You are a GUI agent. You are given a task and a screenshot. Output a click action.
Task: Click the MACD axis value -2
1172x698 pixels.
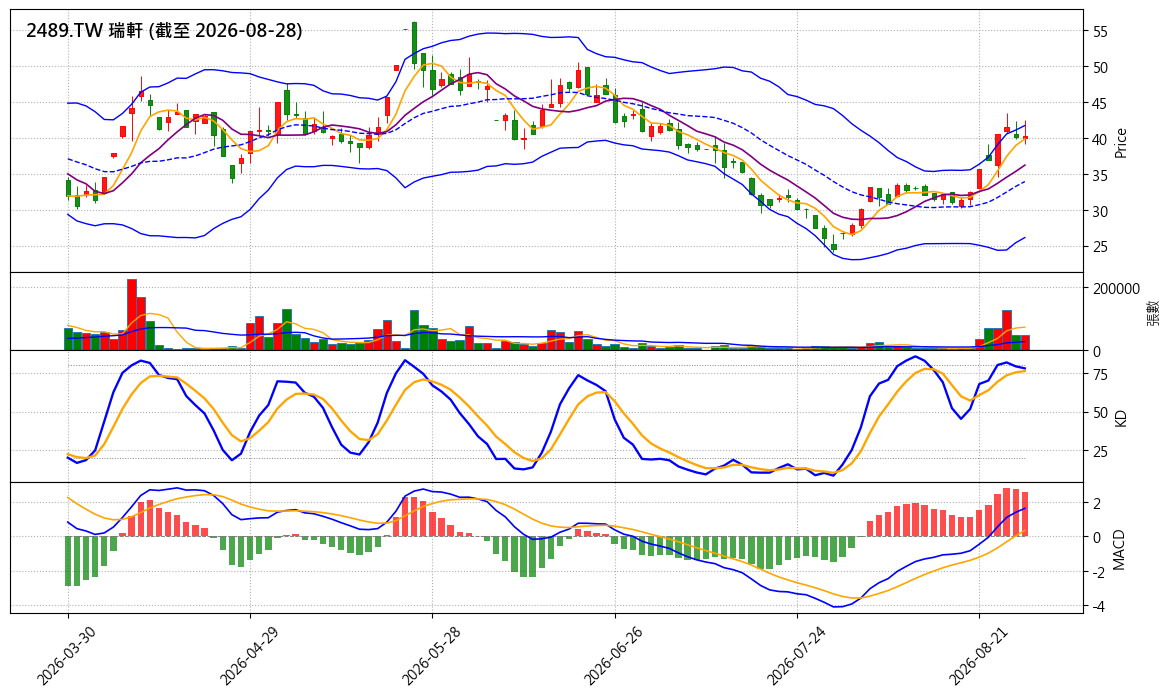[x=1097, y=572]
